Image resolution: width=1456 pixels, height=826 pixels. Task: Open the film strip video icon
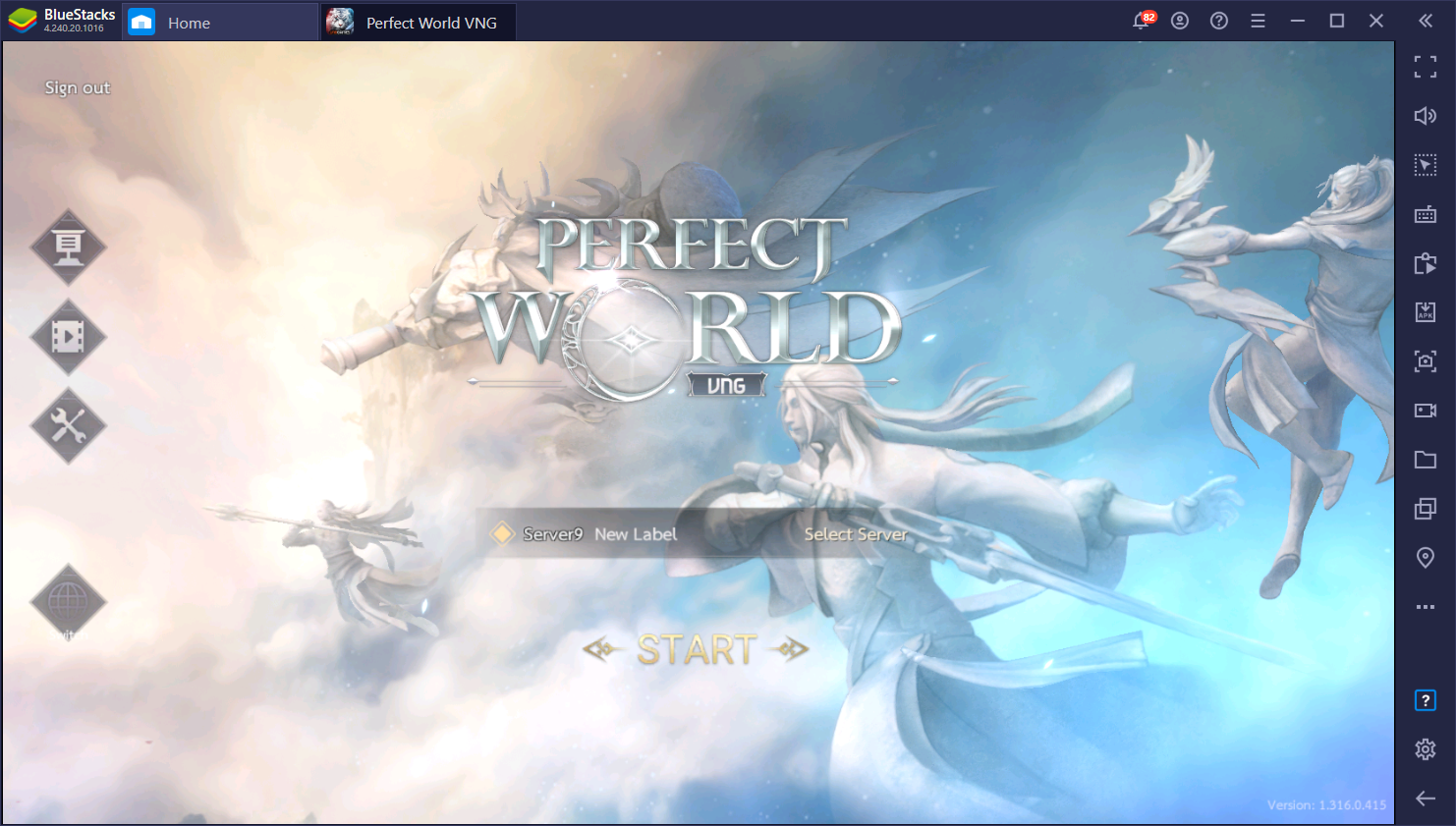click(x=68, y=337)
